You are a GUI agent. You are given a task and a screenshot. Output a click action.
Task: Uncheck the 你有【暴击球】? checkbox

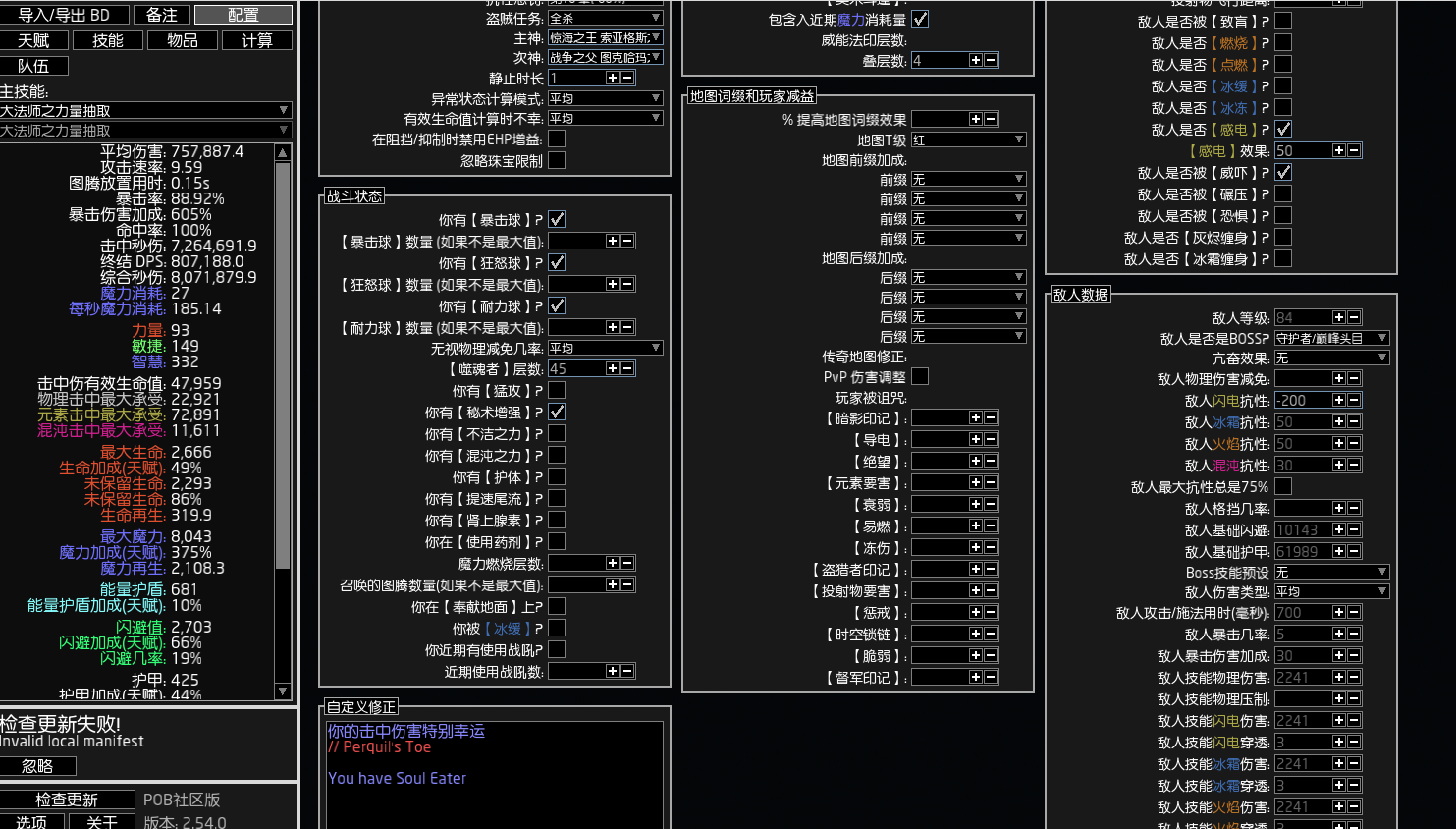point(557,219)
